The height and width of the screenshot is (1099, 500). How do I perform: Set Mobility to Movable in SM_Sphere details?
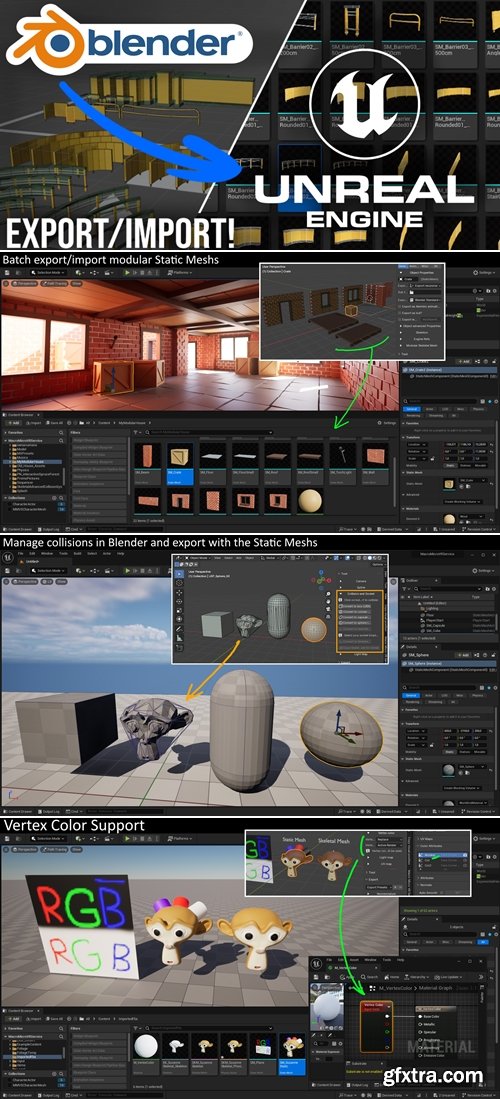[480, 752]
